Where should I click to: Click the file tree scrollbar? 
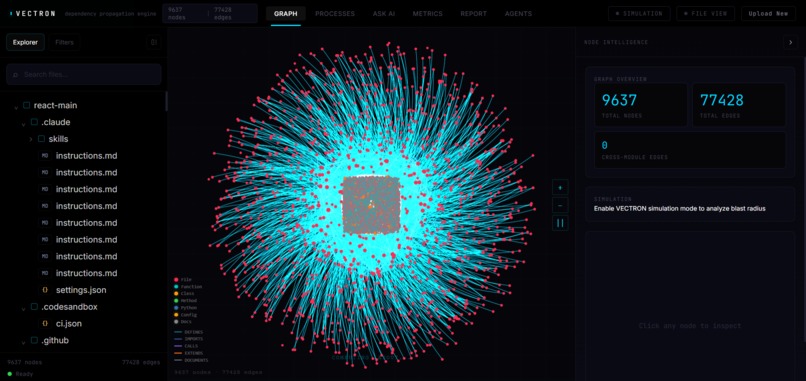point(166,101)
